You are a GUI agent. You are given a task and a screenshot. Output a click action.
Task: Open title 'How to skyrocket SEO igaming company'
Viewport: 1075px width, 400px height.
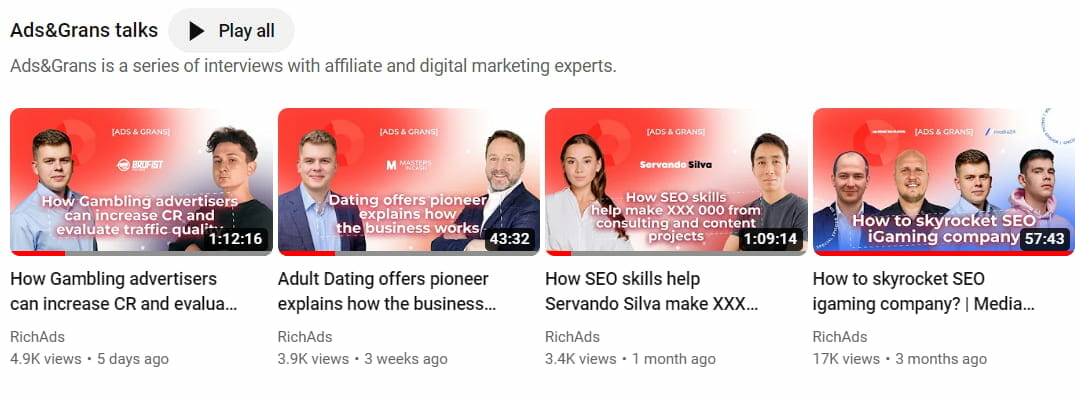(923, 291)
